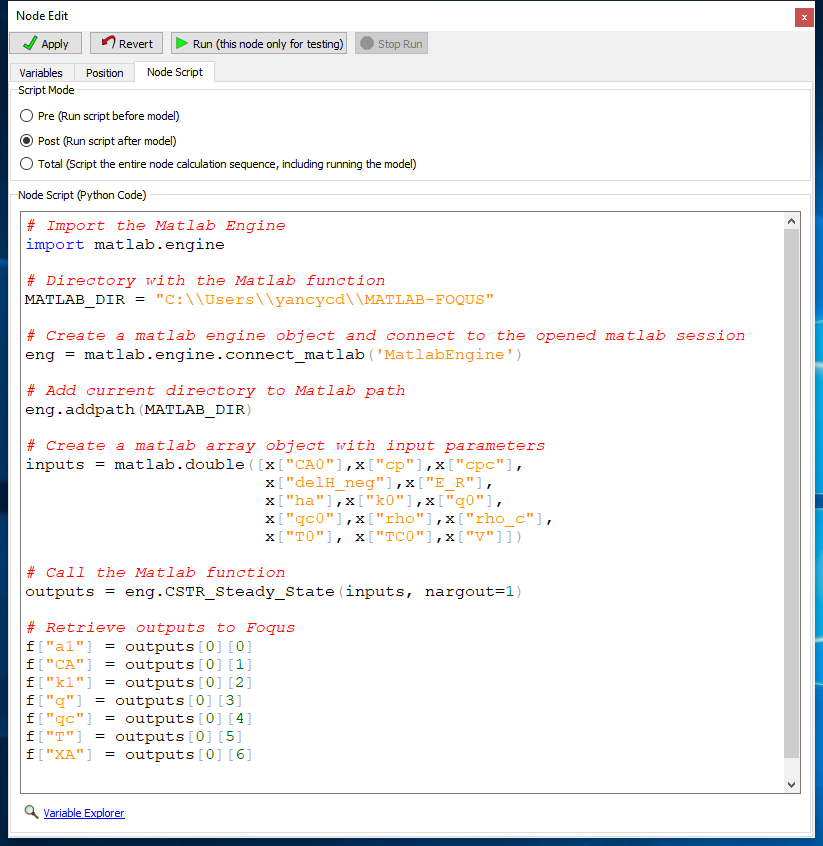
Task: Click the x["delH_neg"] input line
Action: tap(378, 483)
